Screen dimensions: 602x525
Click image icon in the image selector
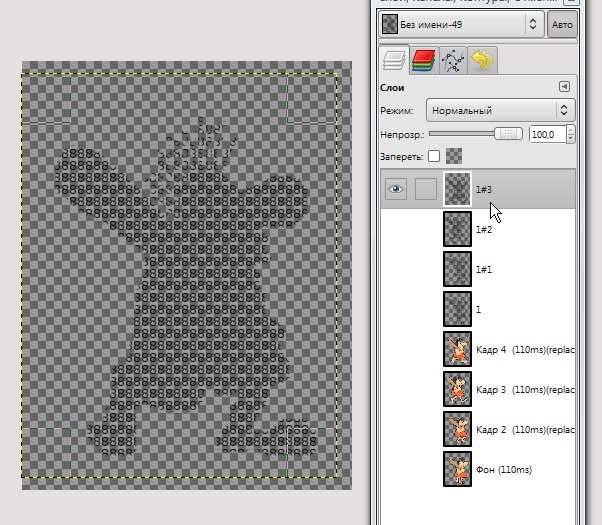click(390, 24)
